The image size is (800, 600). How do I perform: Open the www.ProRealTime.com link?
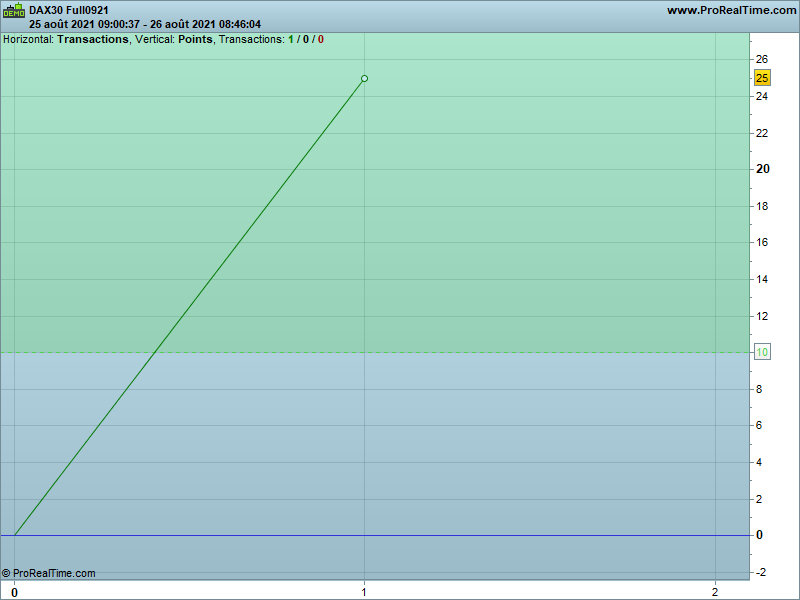(x=732, y=10)
